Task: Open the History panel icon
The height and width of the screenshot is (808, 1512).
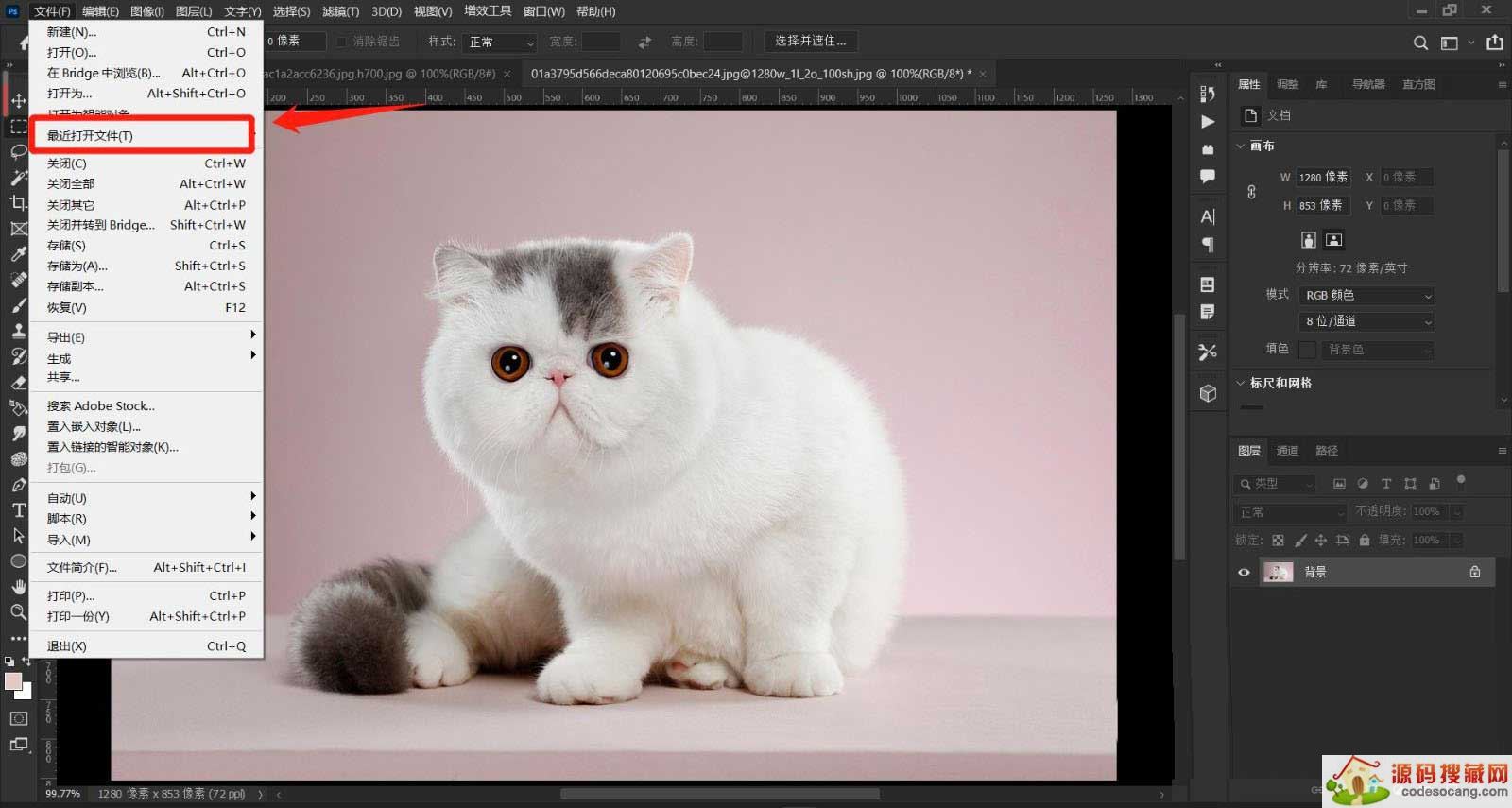Action: [1208, 94]
